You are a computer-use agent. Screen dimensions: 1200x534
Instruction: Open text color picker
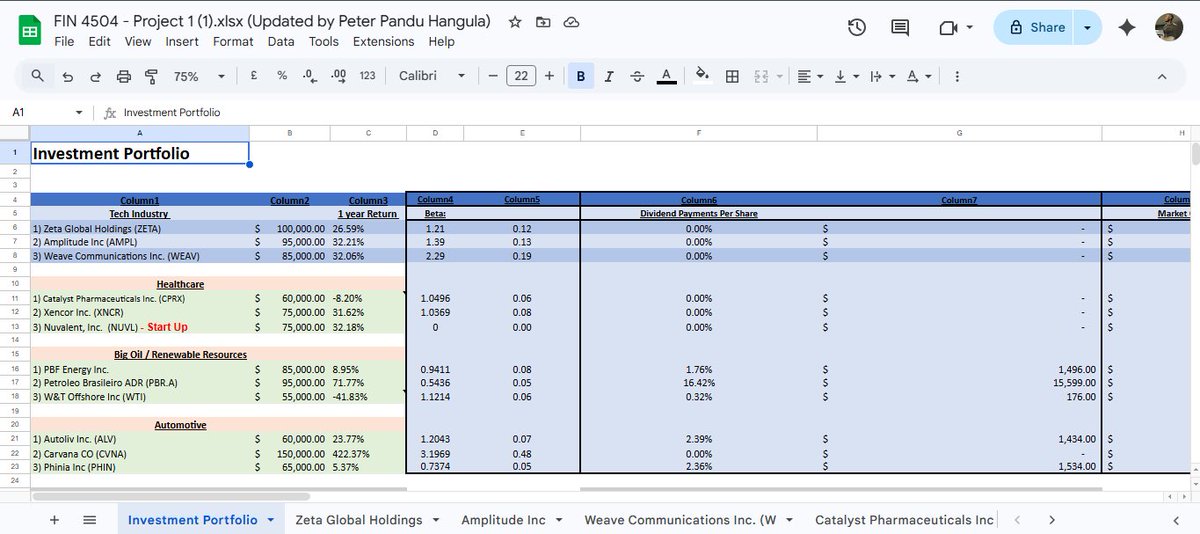pos(666,76)
